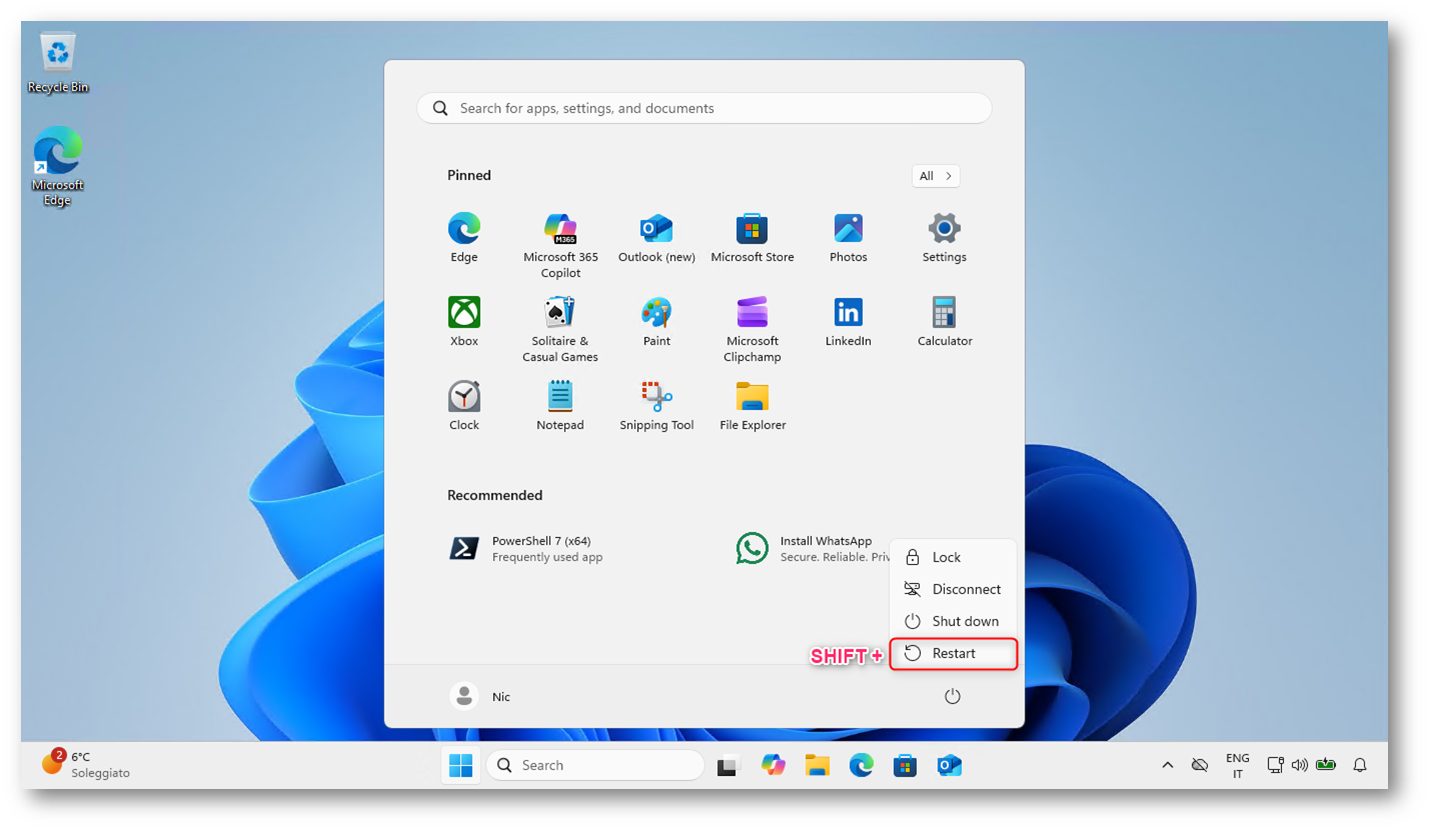
Task: Click the power button in Start menu
Action: (x=952, y=696)
